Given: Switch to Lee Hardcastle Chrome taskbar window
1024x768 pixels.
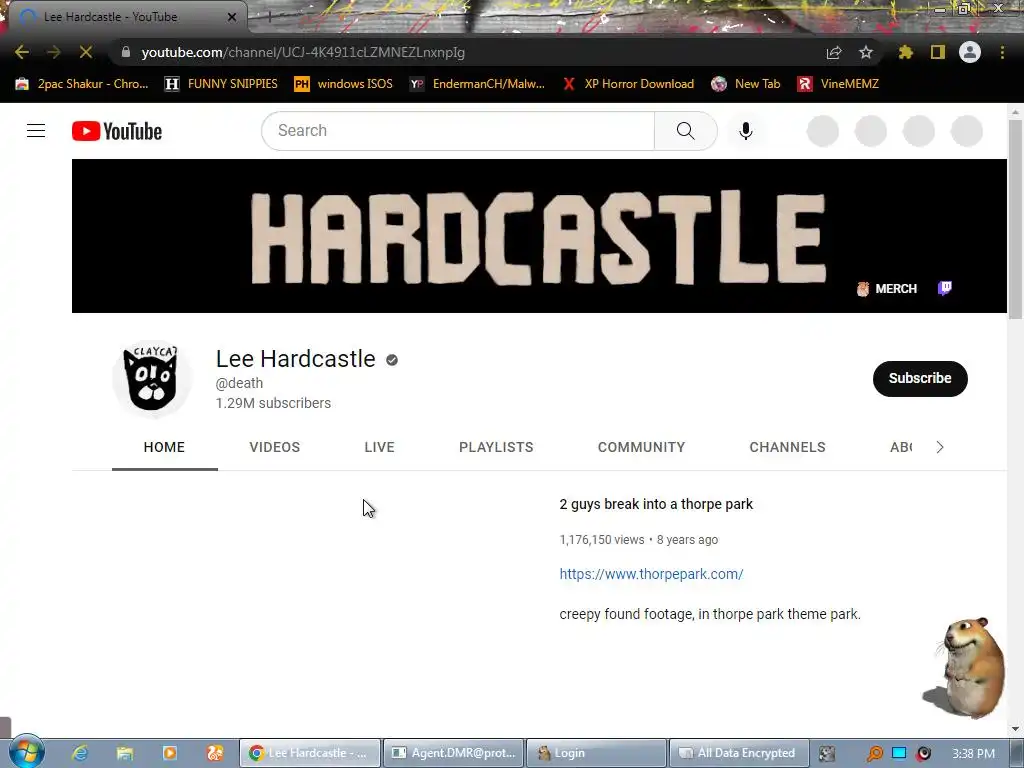Looking at the screenshot, I should (310, 753).
